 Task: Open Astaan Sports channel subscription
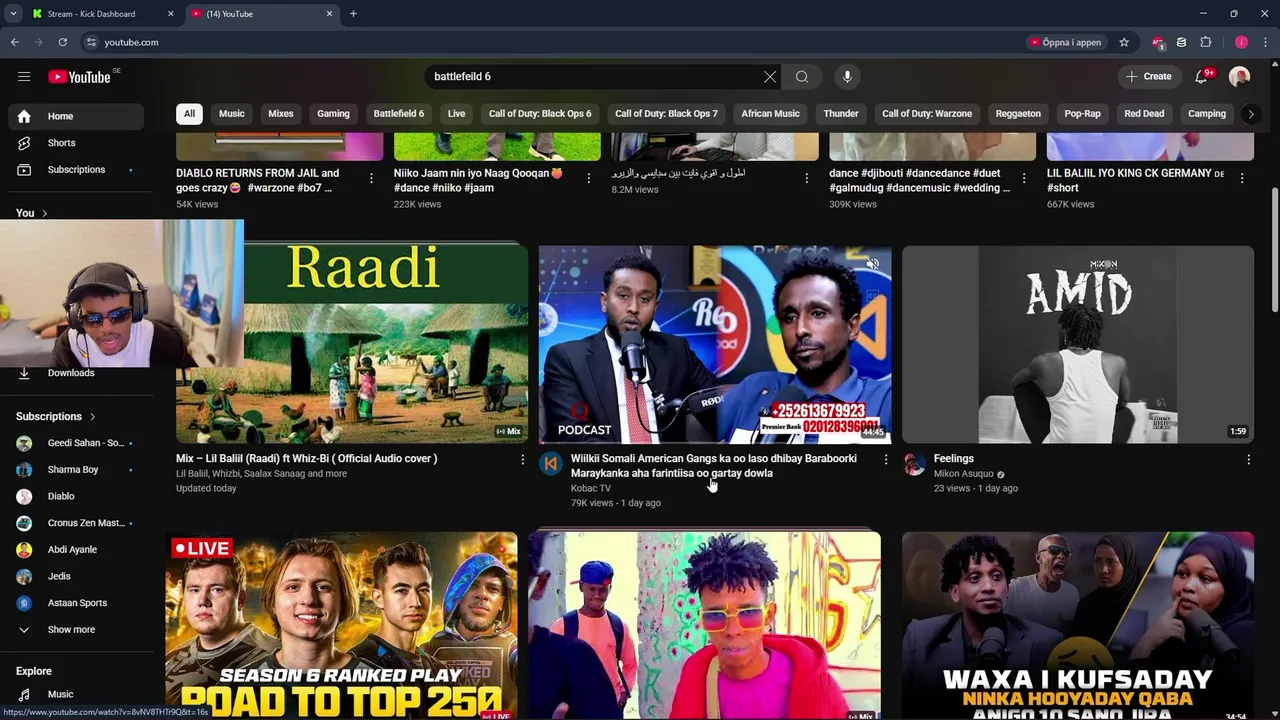(76, 603)
